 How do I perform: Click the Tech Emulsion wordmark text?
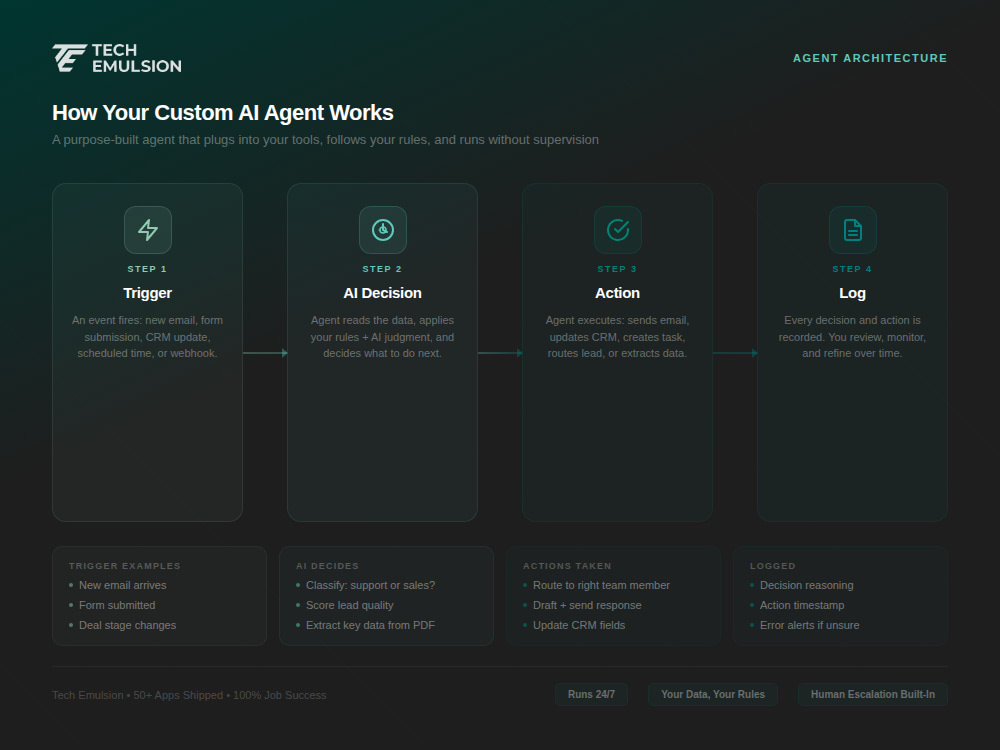[x=136, y=58]
